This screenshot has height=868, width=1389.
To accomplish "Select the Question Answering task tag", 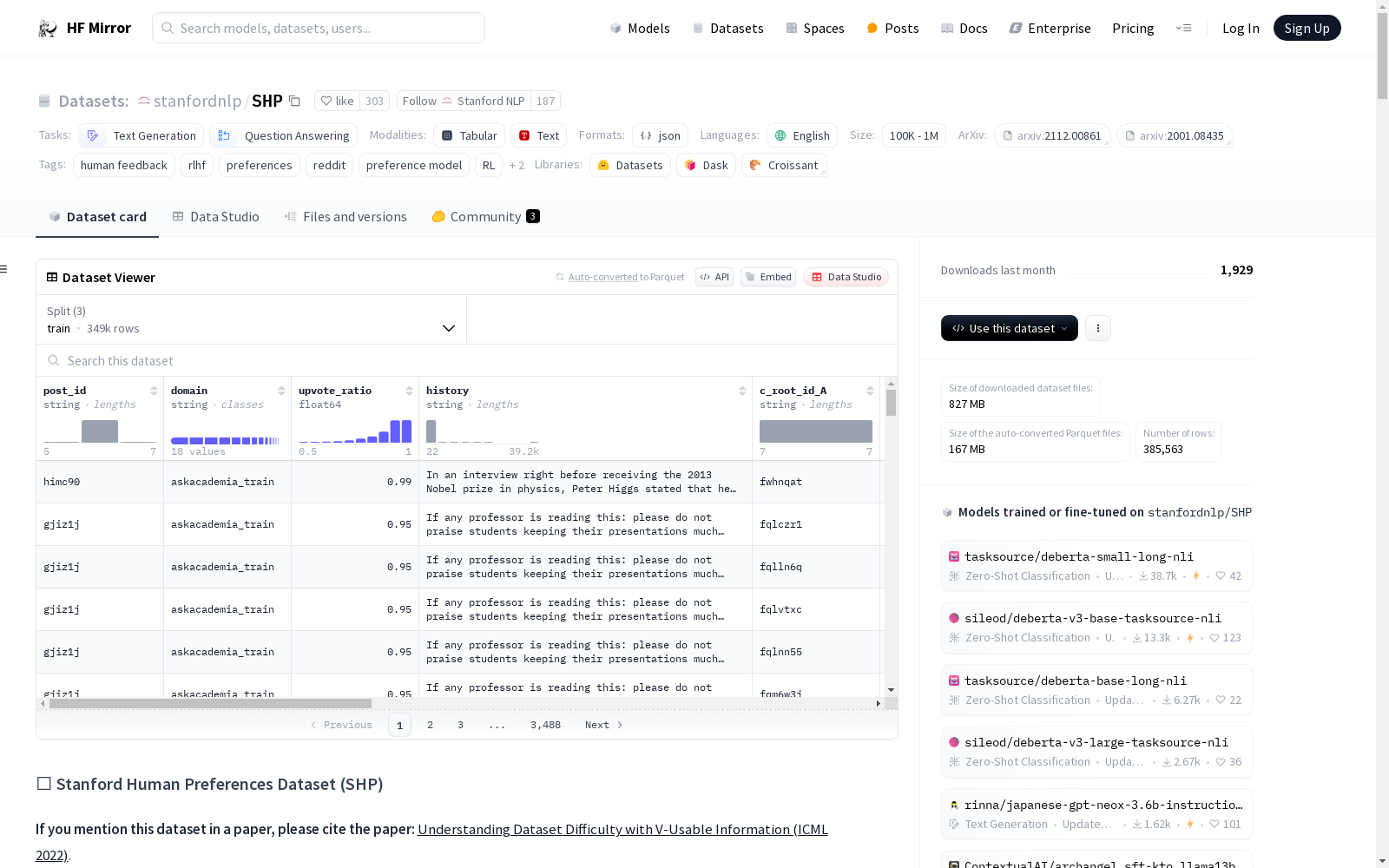I will [284, 135].
